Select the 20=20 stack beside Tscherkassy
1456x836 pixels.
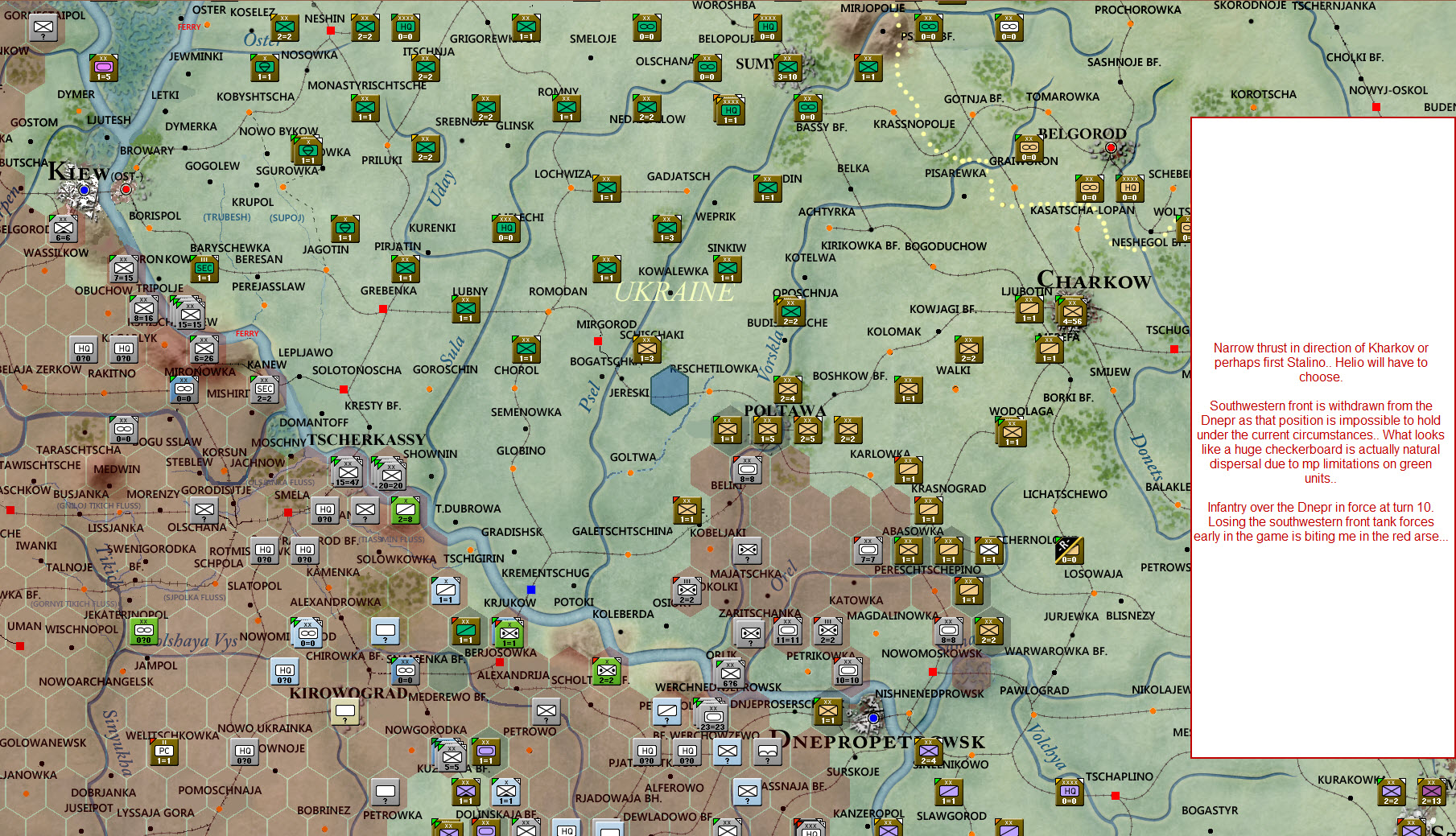[390, 473]
